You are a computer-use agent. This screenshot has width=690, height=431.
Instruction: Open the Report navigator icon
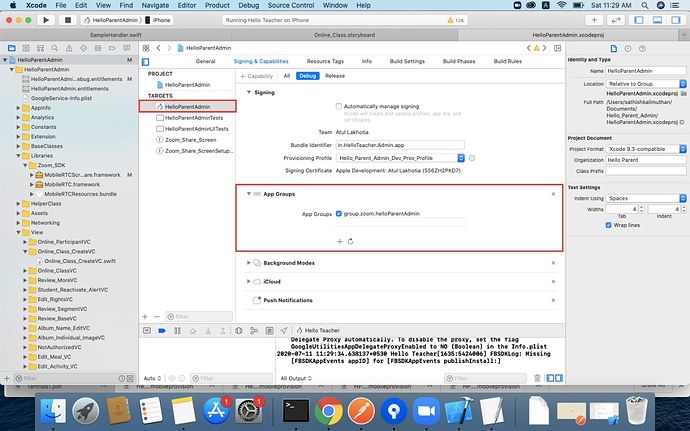pyautogui.click(x=127, y=48)
